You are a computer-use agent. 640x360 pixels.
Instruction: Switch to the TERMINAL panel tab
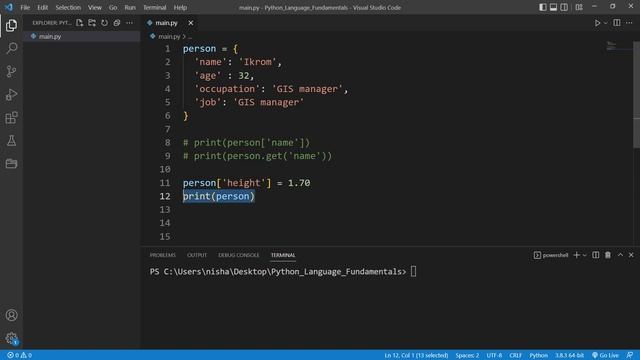[x=283, y=255]
